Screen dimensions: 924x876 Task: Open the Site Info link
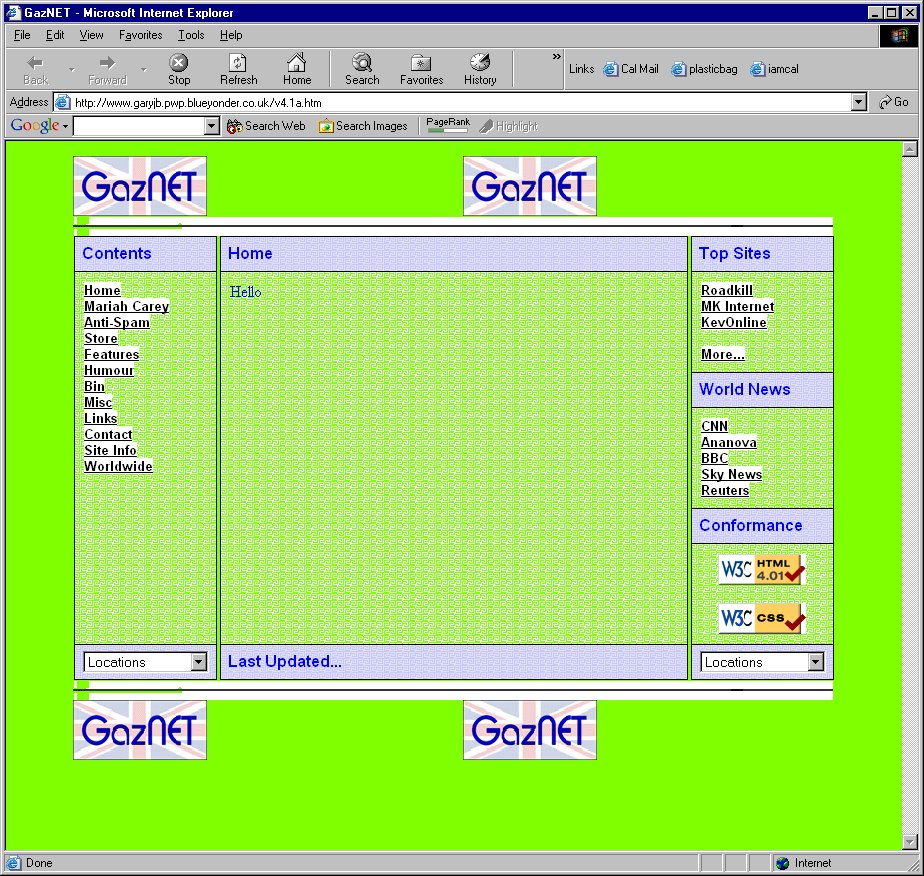coord(110,451)
